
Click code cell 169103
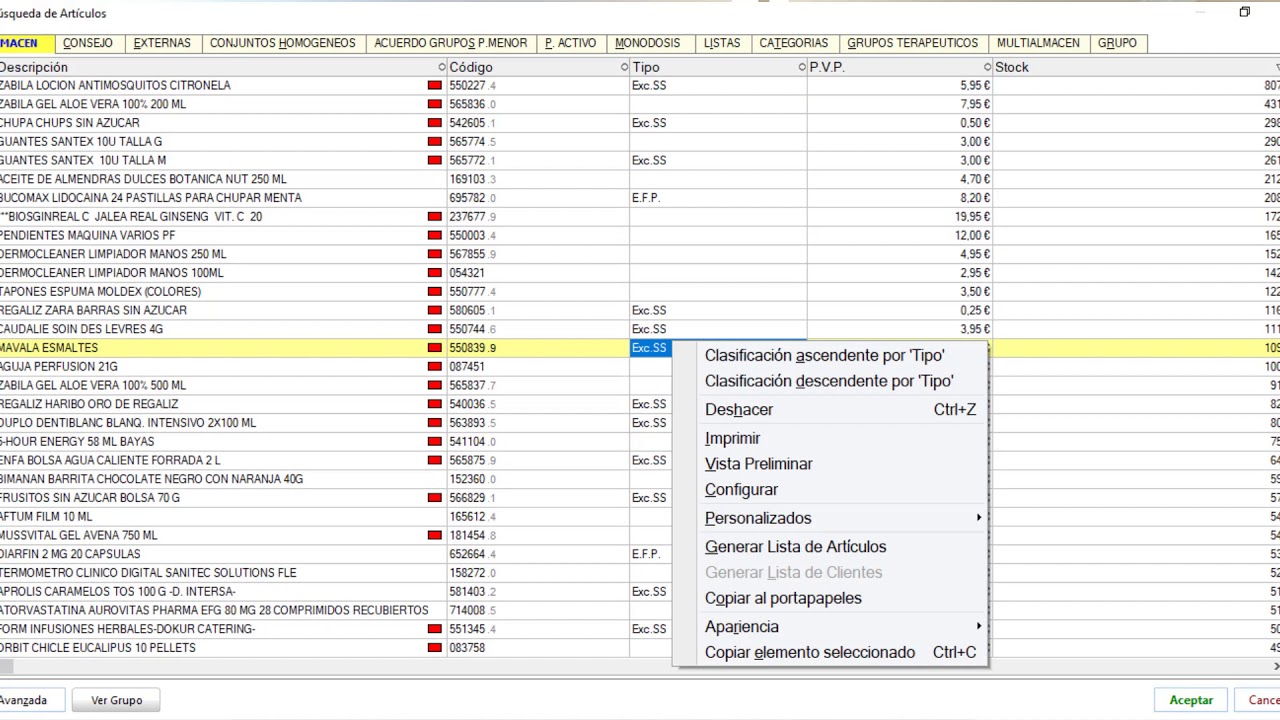point(538,179)
